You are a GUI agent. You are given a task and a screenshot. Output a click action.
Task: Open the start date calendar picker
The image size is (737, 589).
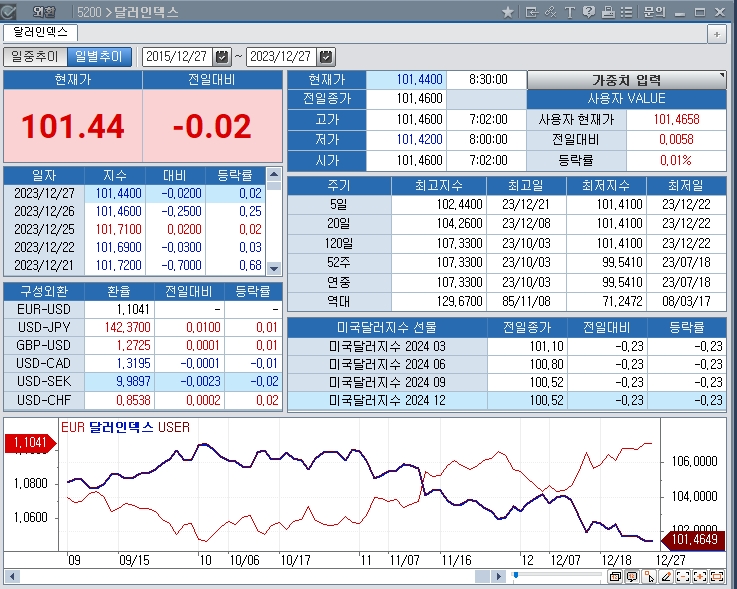[x=222, y=57]
